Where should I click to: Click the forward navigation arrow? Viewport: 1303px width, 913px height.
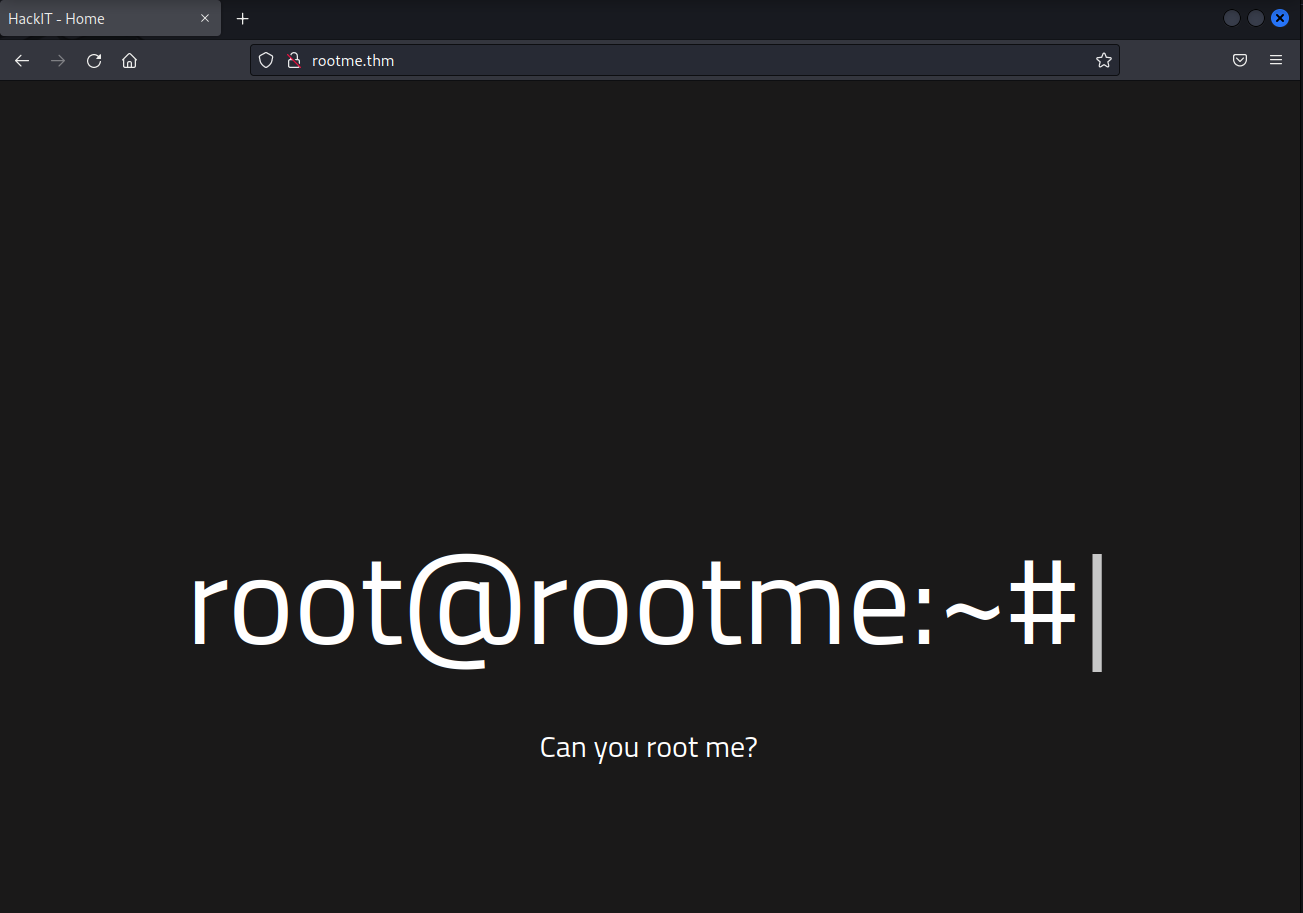[58, 61]
